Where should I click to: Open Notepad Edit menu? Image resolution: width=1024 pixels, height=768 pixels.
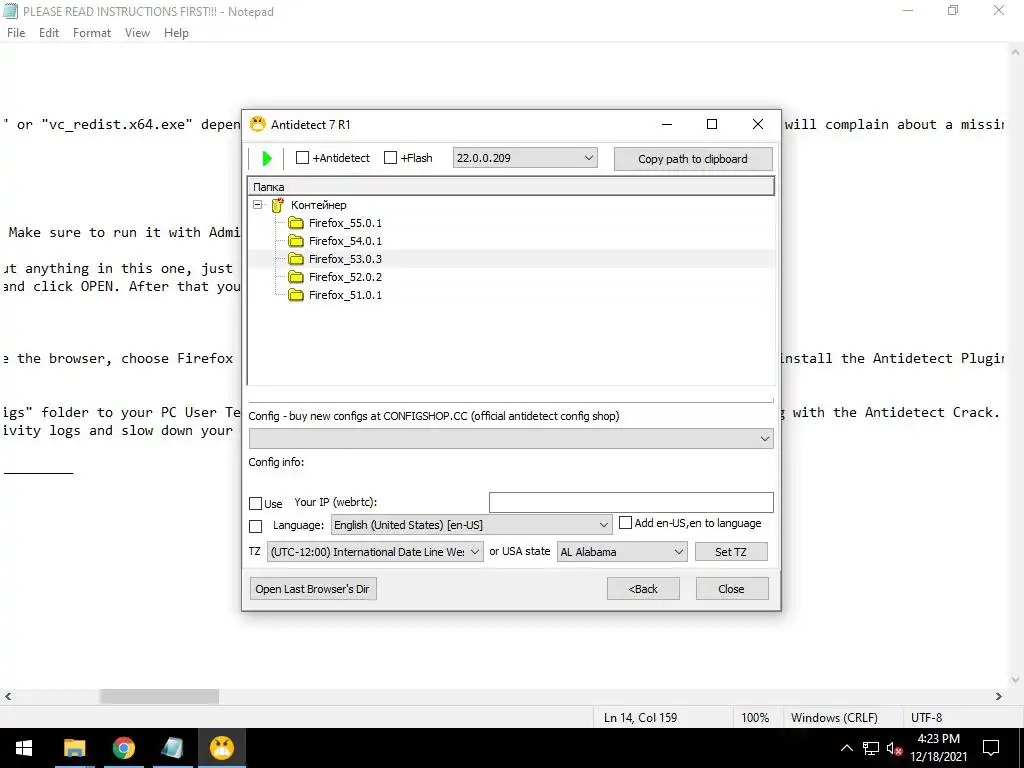coord(49,33)
